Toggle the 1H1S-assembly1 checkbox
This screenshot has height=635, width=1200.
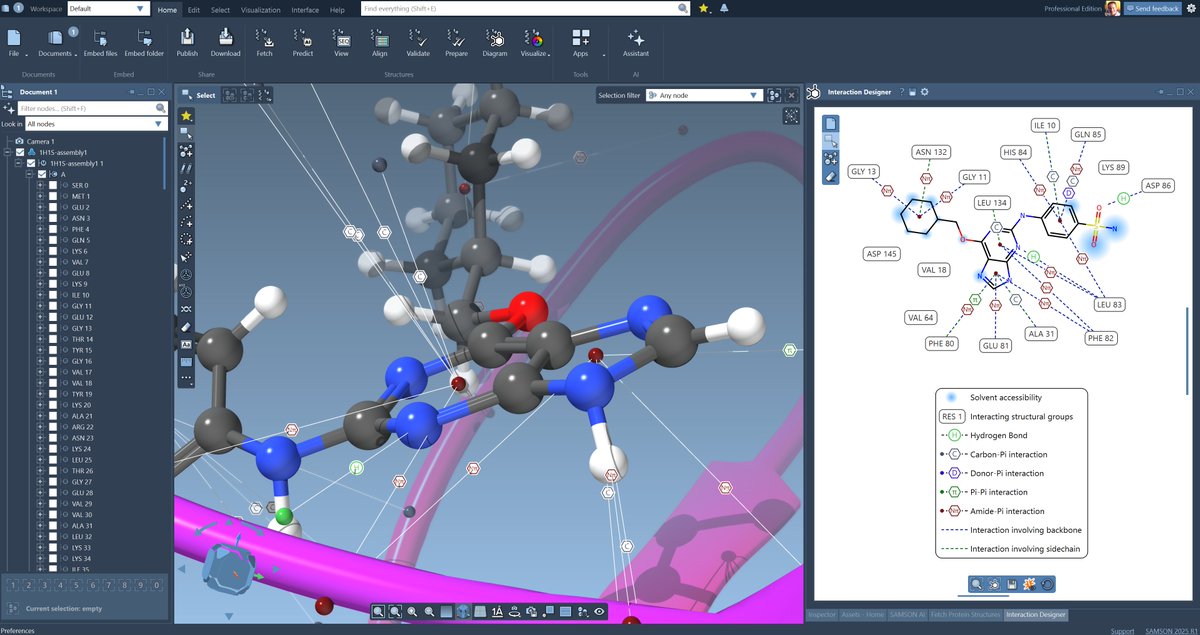tap(20, 152)
